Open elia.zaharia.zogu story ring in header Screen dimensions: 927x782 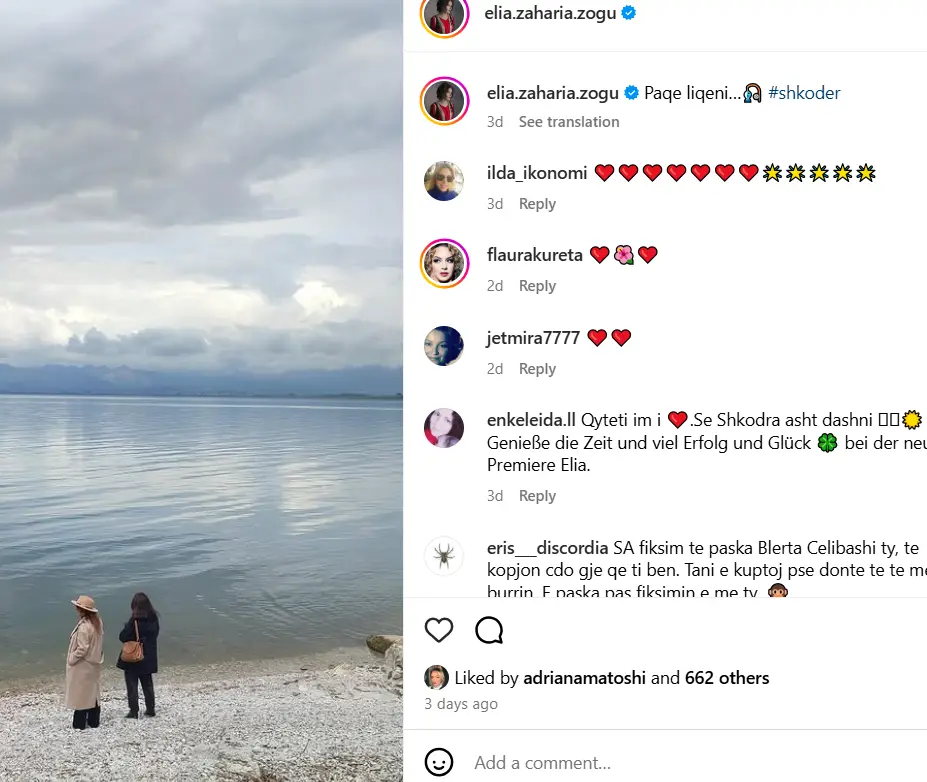445,14
